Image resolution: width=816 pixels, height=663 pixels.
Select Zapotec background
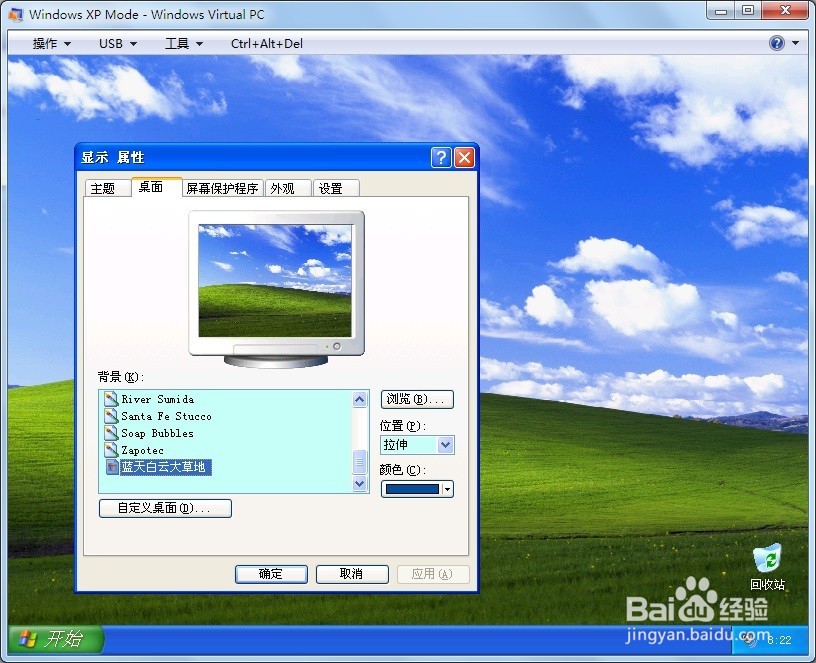(x=142, y=450)
